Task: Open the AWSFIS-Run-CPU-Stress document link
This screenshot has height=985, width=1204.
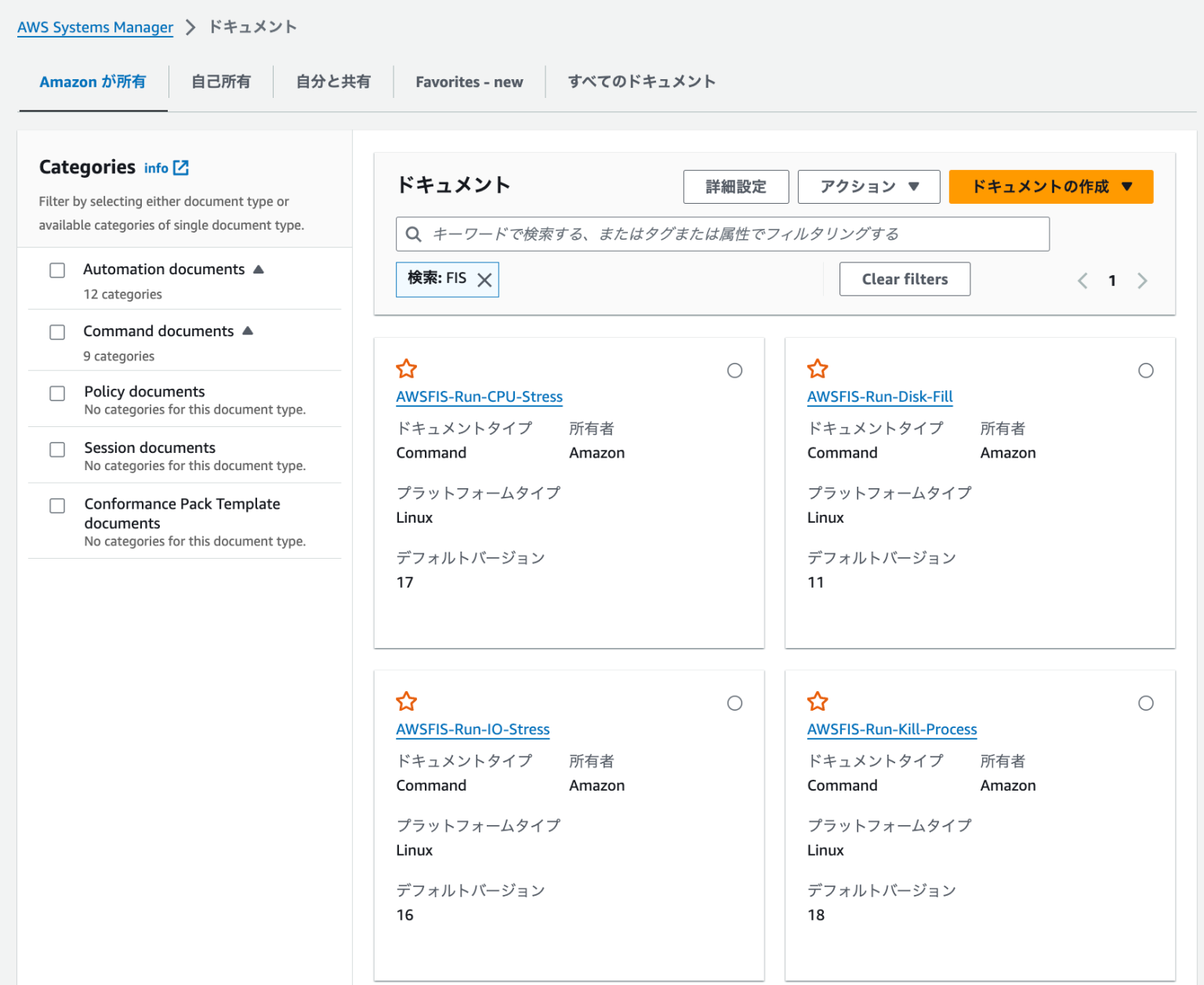Action: (479, 397)
